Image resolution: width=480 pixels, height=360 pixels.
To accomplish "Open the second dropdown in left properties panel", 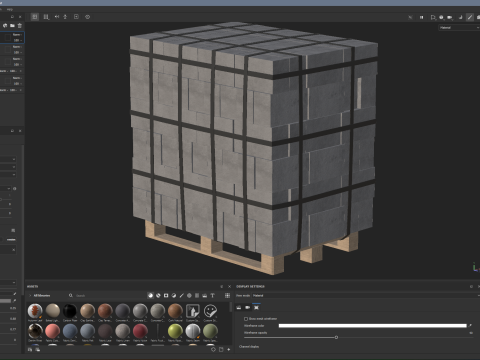I will [x=8, y=167].
